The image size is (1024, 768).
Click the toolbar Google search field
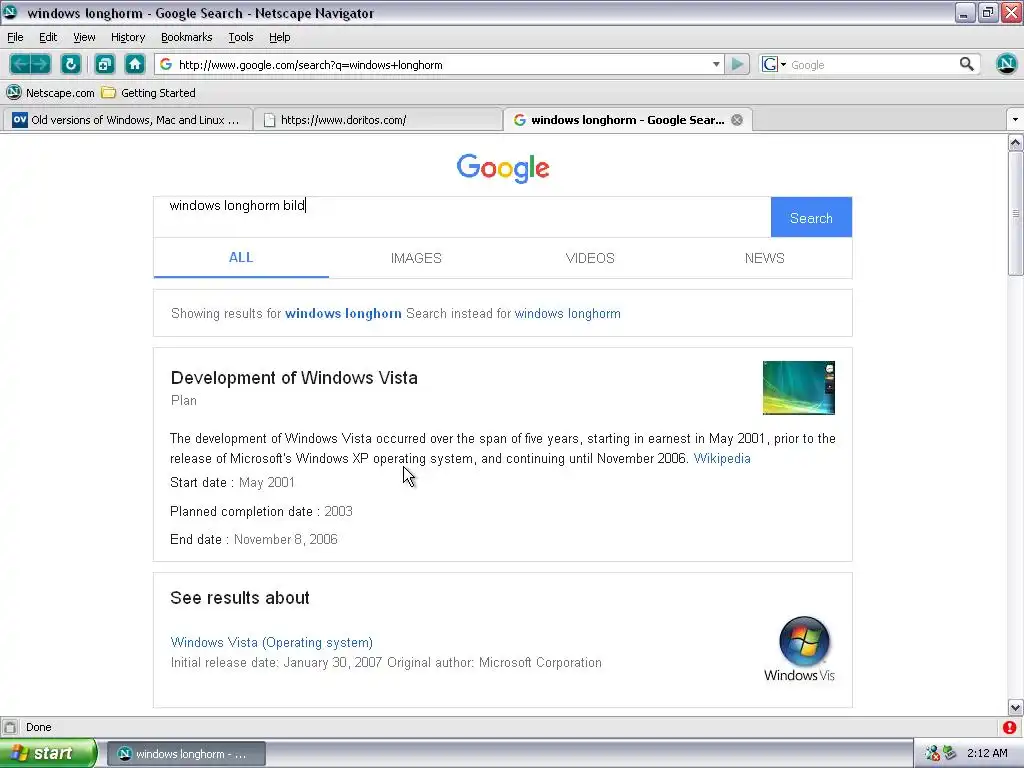(x=872, y=64)
